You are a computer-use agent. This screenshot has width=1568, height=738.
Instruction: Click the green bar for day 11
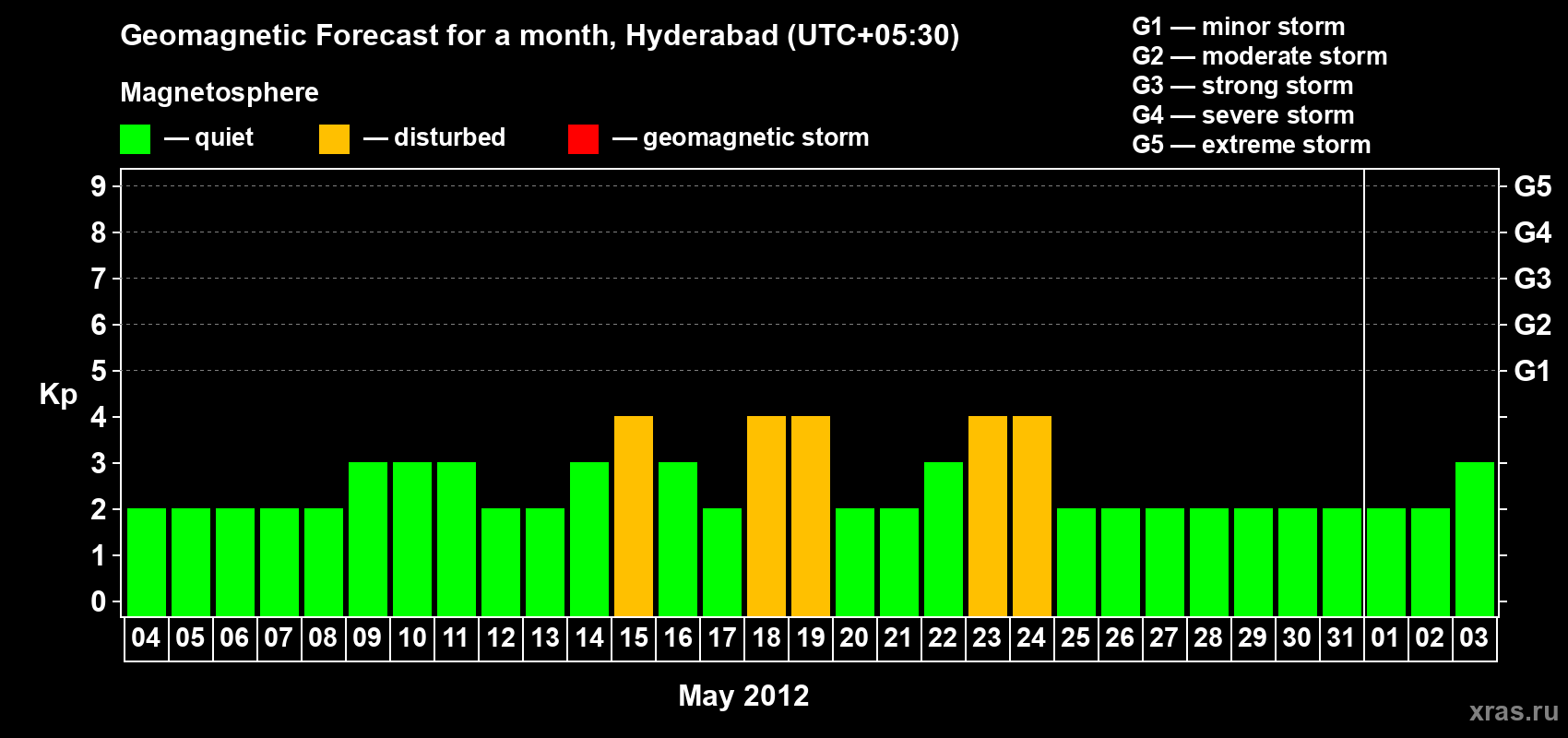457,539
